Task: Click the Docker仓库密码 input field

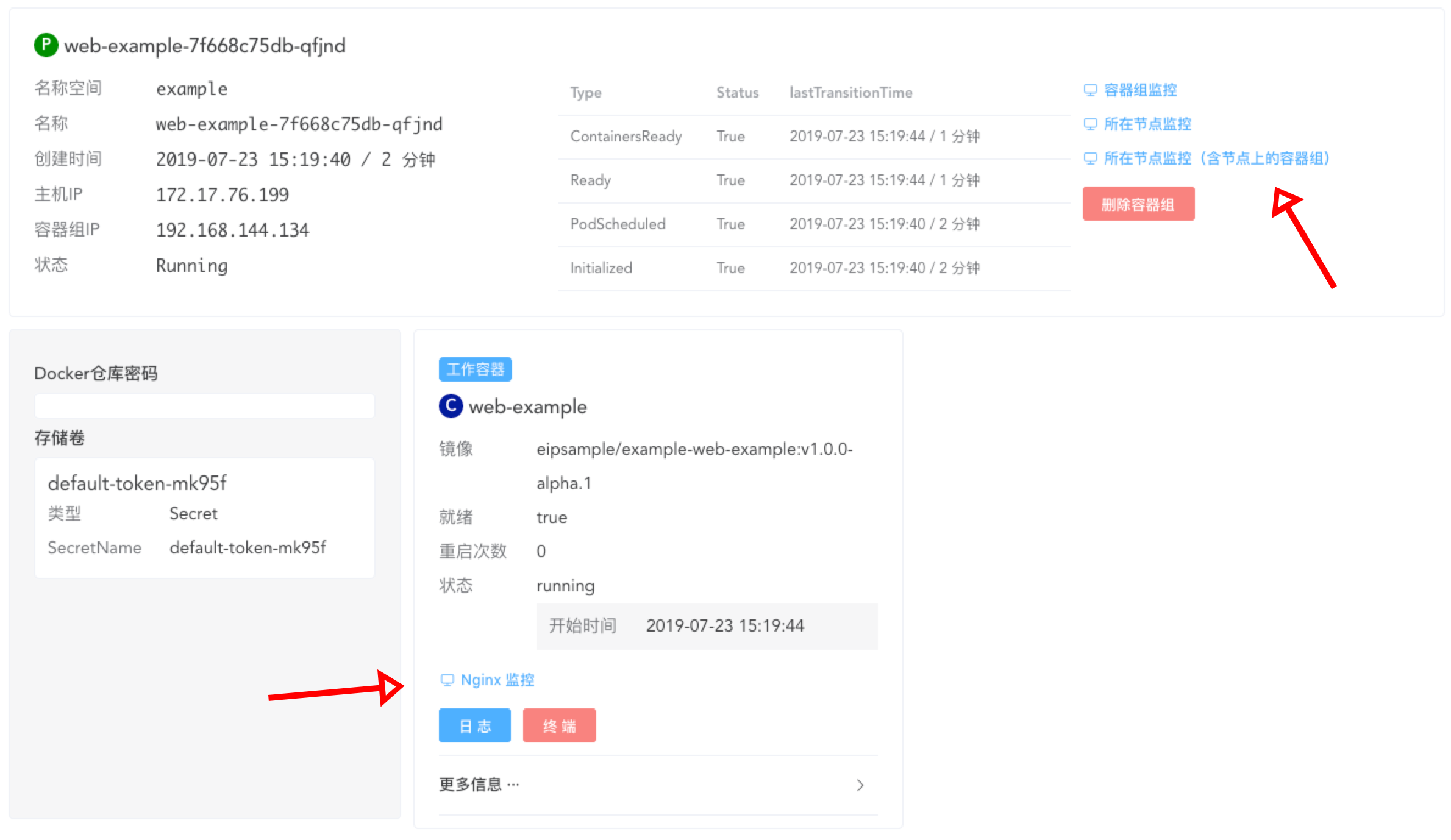Action: (205, 406)
